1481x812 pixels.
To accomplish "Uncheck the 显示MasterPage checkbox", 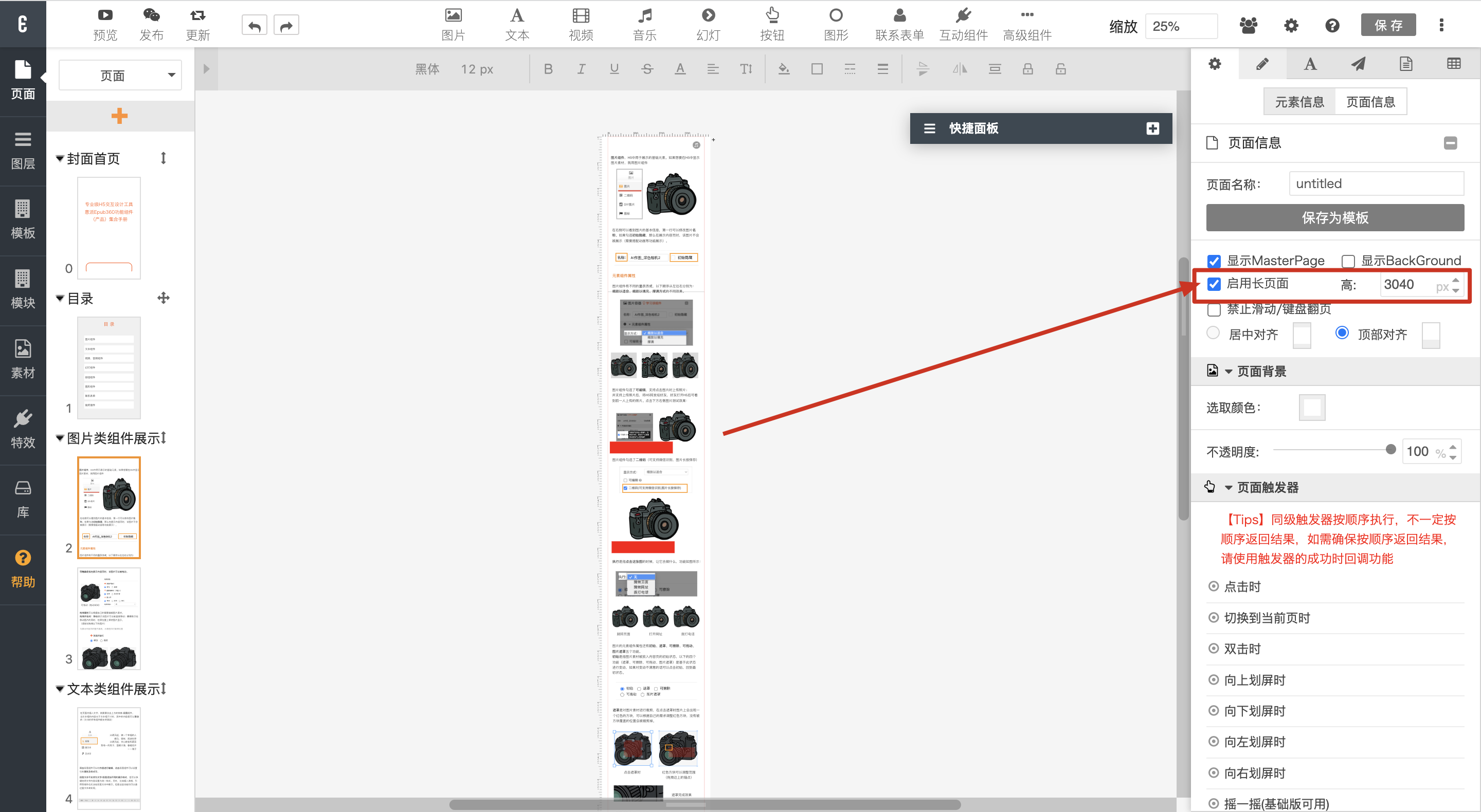I will click(1214, 262).
